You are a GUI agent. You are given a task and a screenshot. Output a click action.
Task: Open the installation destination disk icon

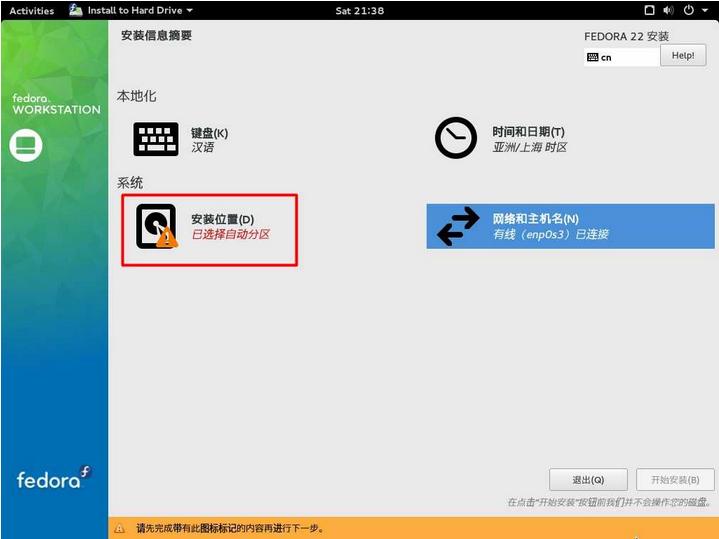coord(157,226)
